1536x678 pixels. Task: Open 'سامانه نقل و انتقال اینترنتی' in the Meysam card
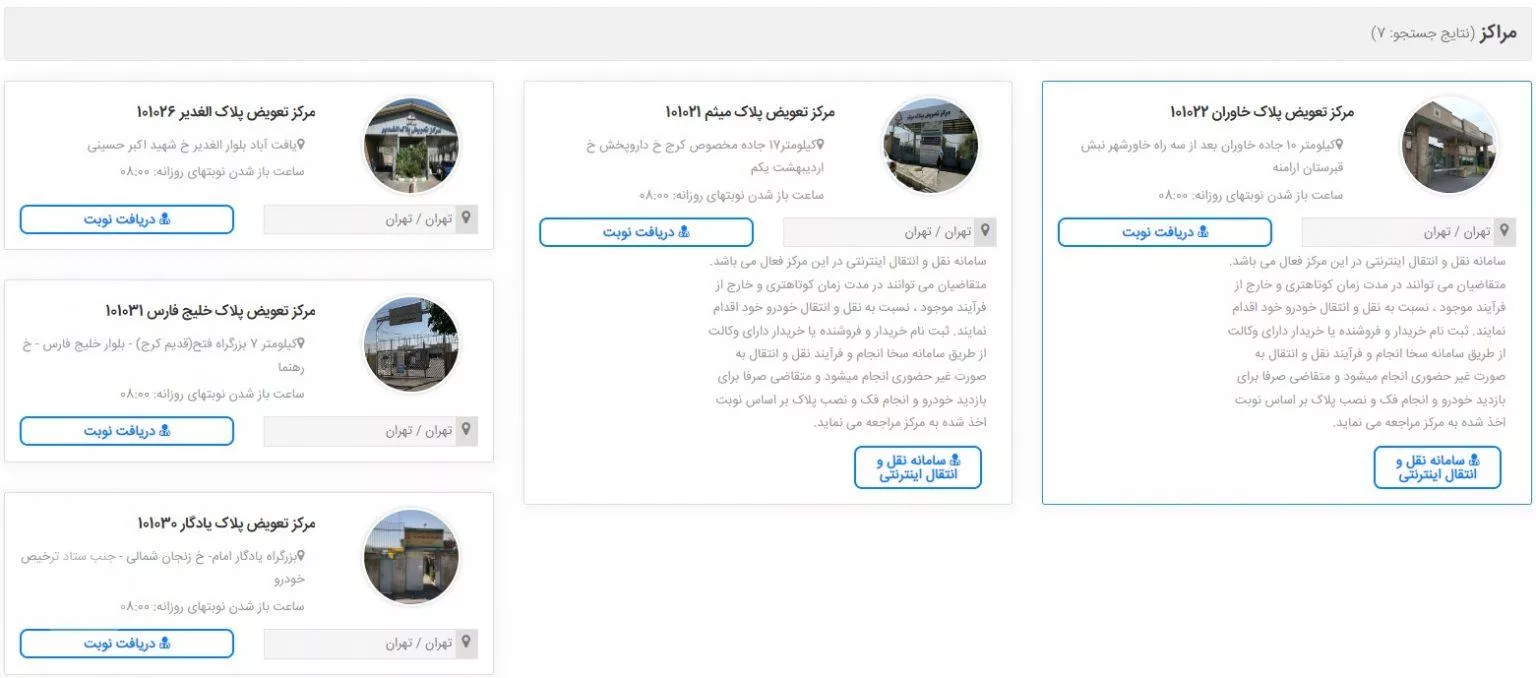(x=918, y=467)
